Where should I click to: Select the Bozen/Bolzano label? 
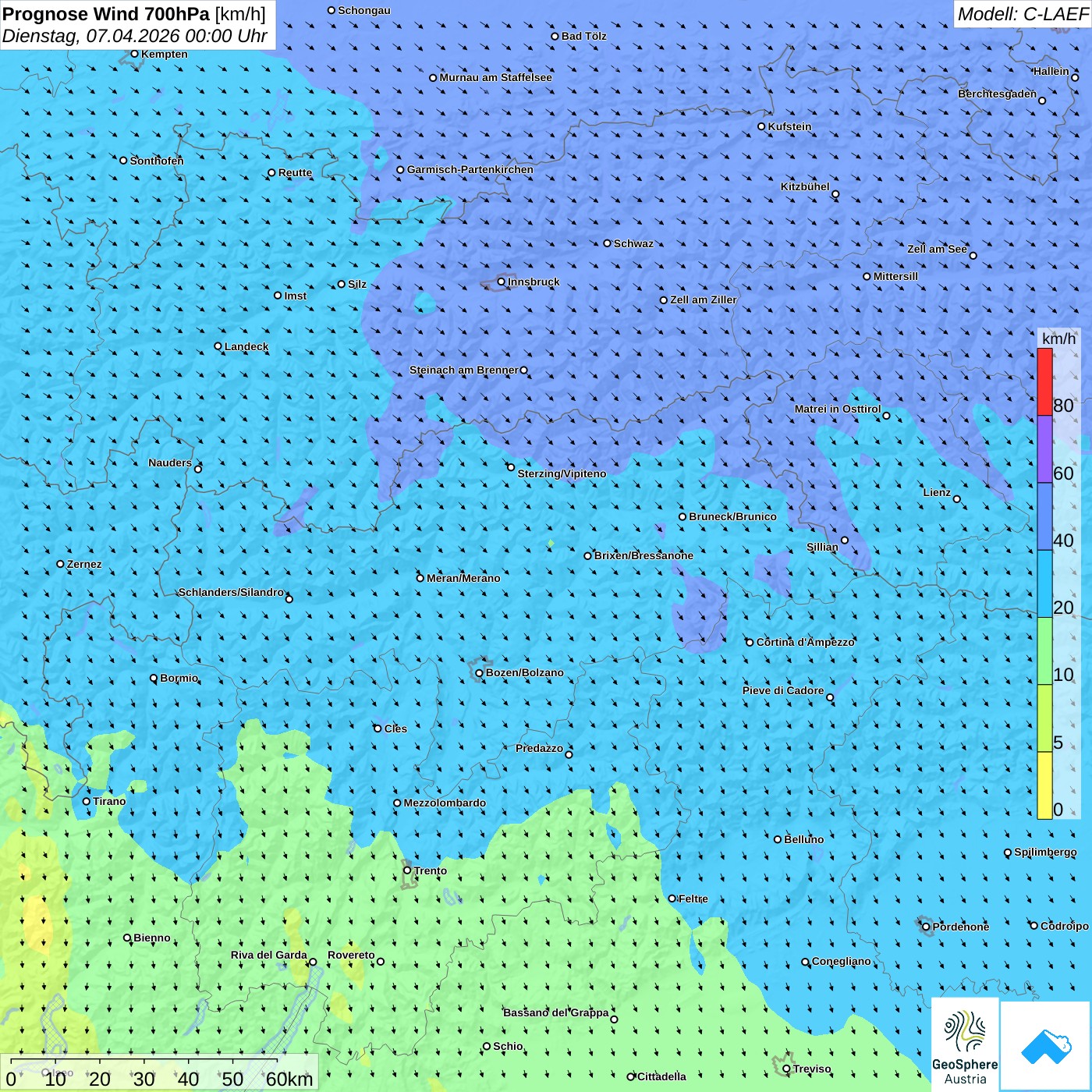click(x=524, y=672)
